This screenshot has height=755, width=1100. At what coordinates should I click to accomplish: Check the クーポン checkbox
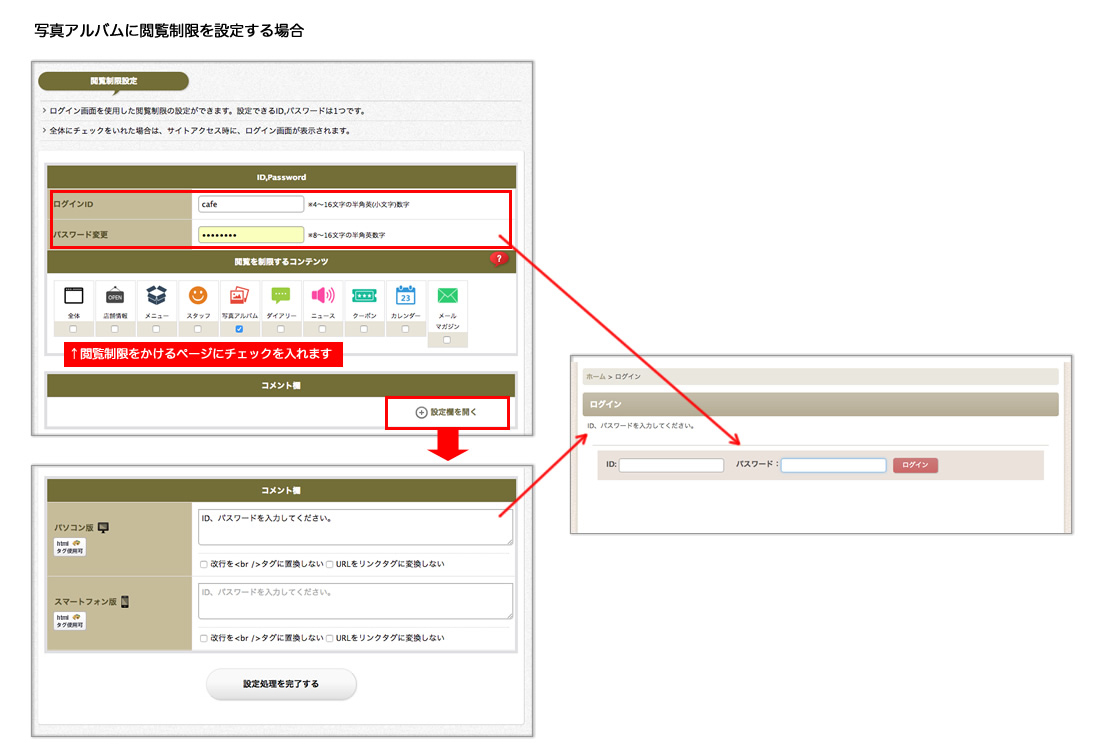(363, 329)
